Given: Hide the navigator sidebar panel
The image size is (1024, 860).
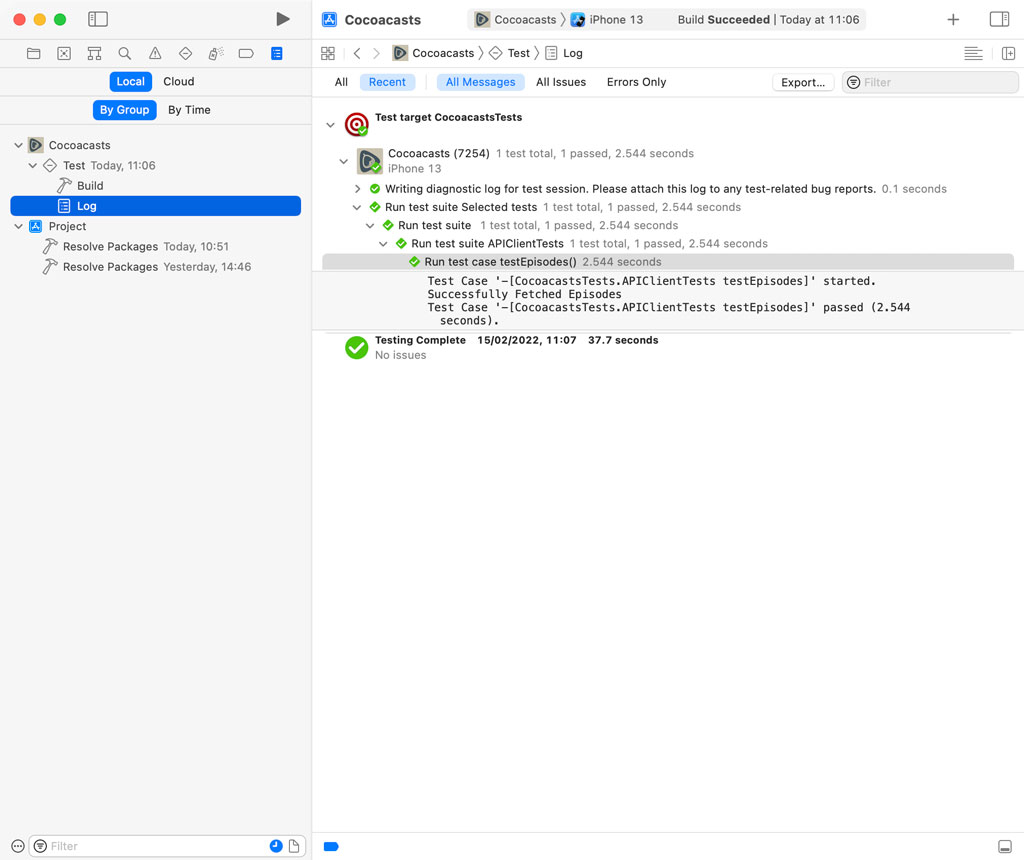Looking at the screenshot, I should [98, 19].
